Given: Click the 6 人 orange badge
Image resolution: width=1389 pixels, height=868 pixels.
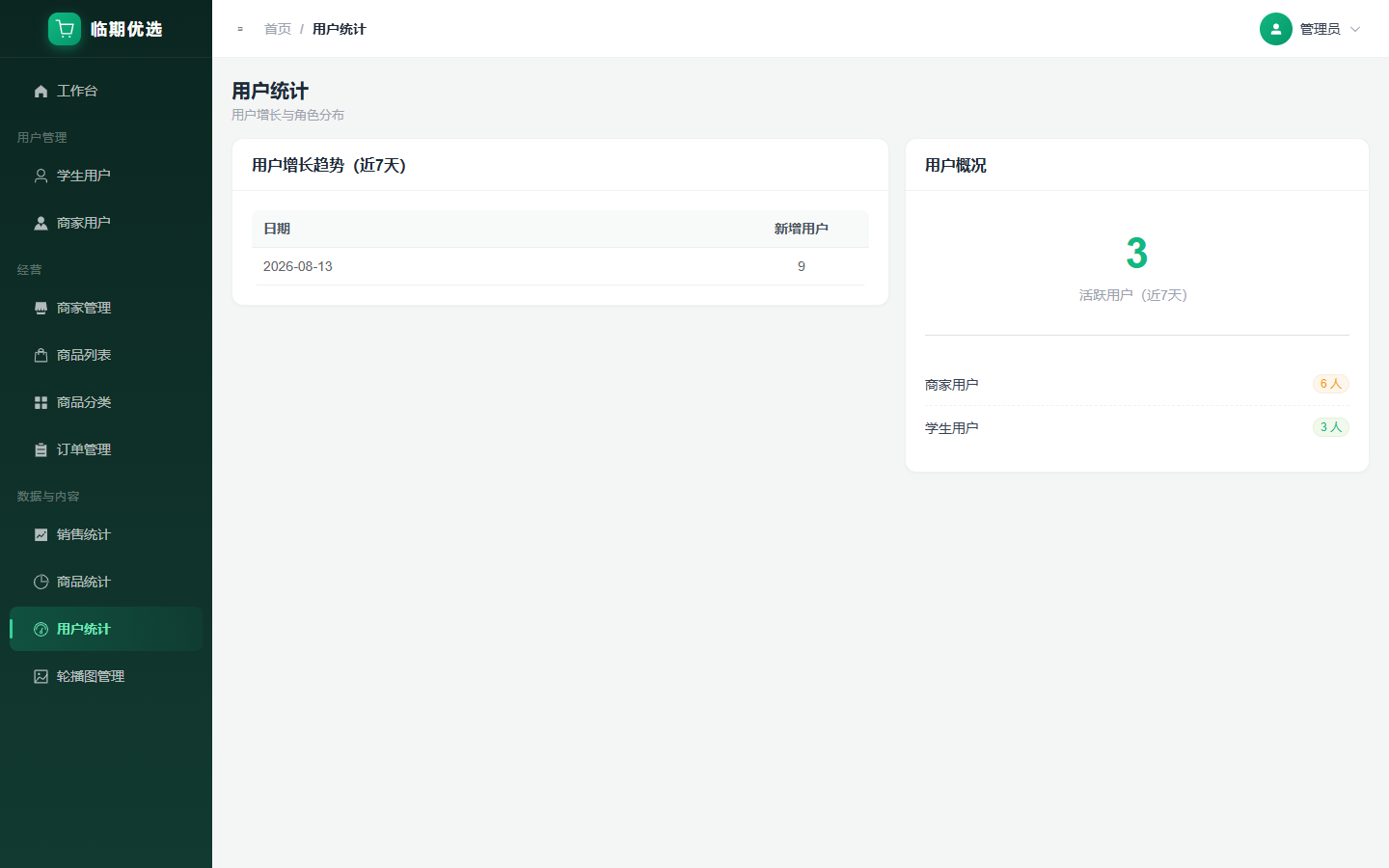Looking at the screenshot, I should click(x=1331, y=384).
